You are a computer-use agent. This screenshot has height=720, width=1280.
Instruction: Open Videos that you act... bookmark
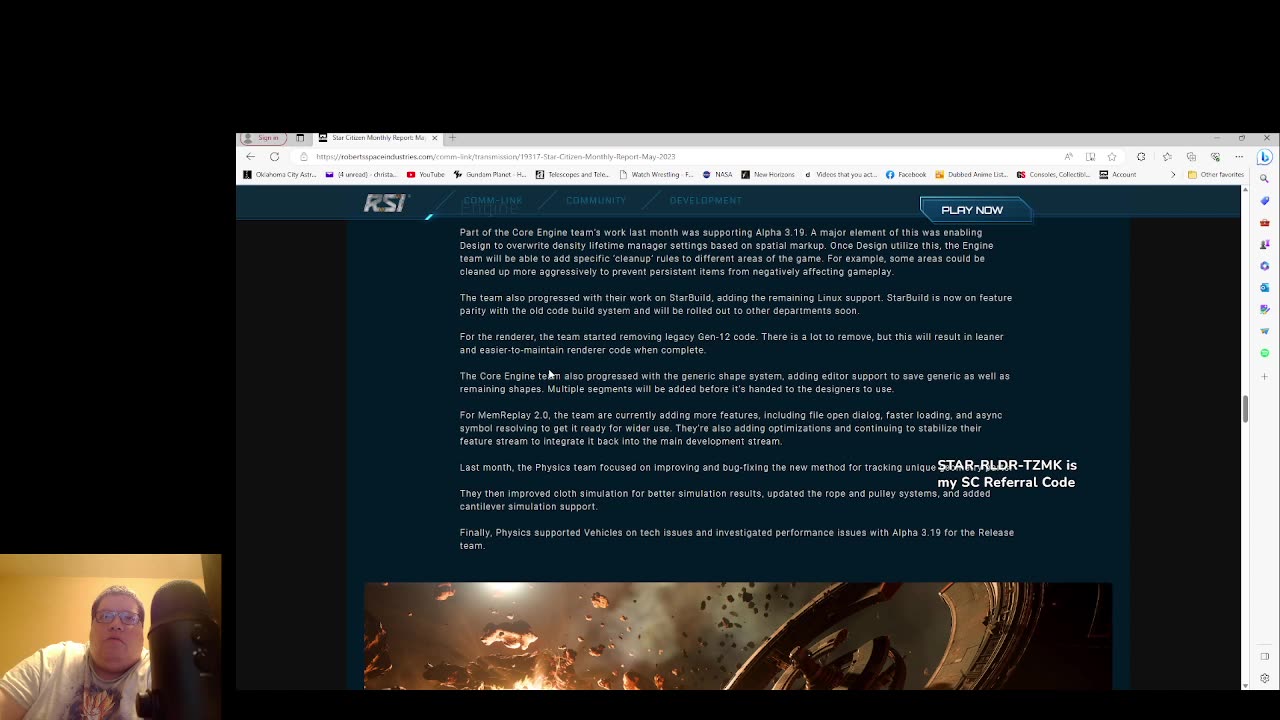tap(840, 174)
